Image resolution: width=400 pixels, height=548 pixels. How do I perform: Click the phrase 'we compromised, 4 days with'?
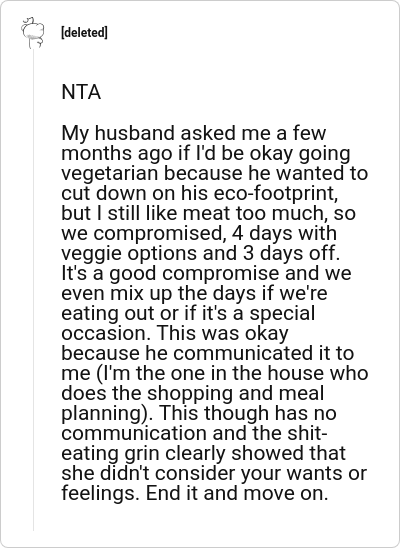pyautogui.click(x=199, y=233)
